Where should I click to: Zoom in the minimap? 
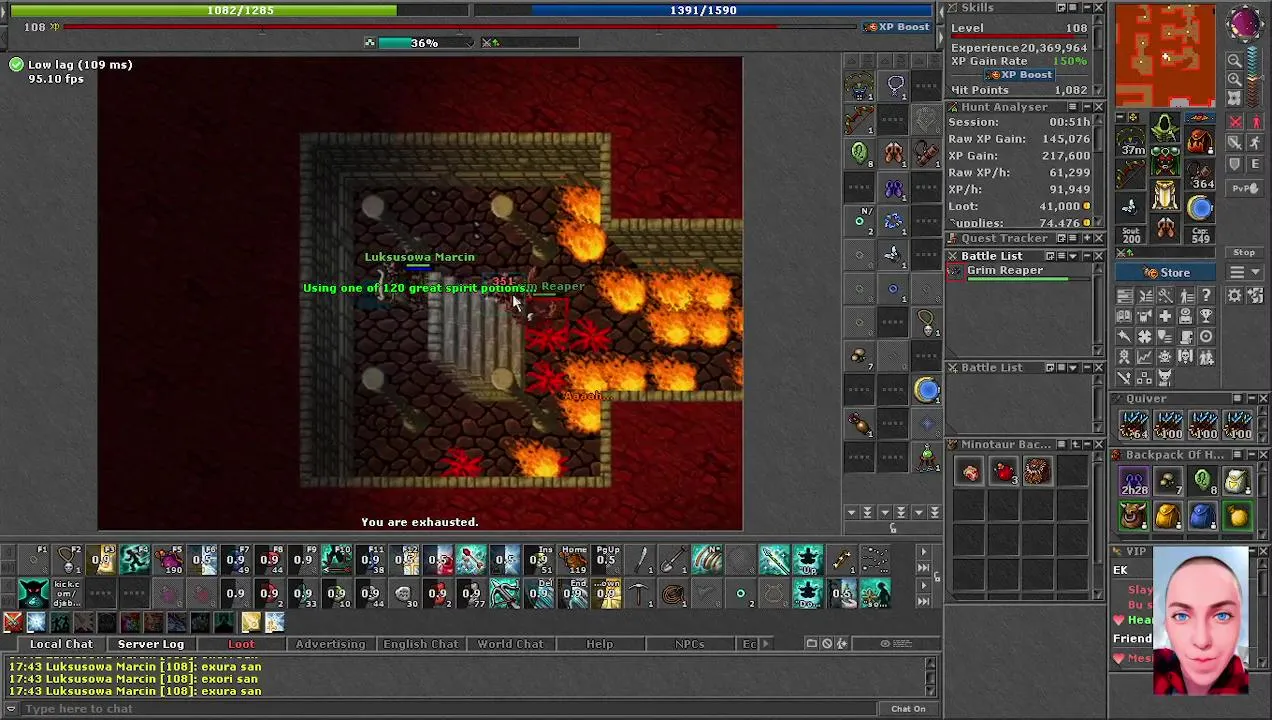click(x=1235, y=79)
